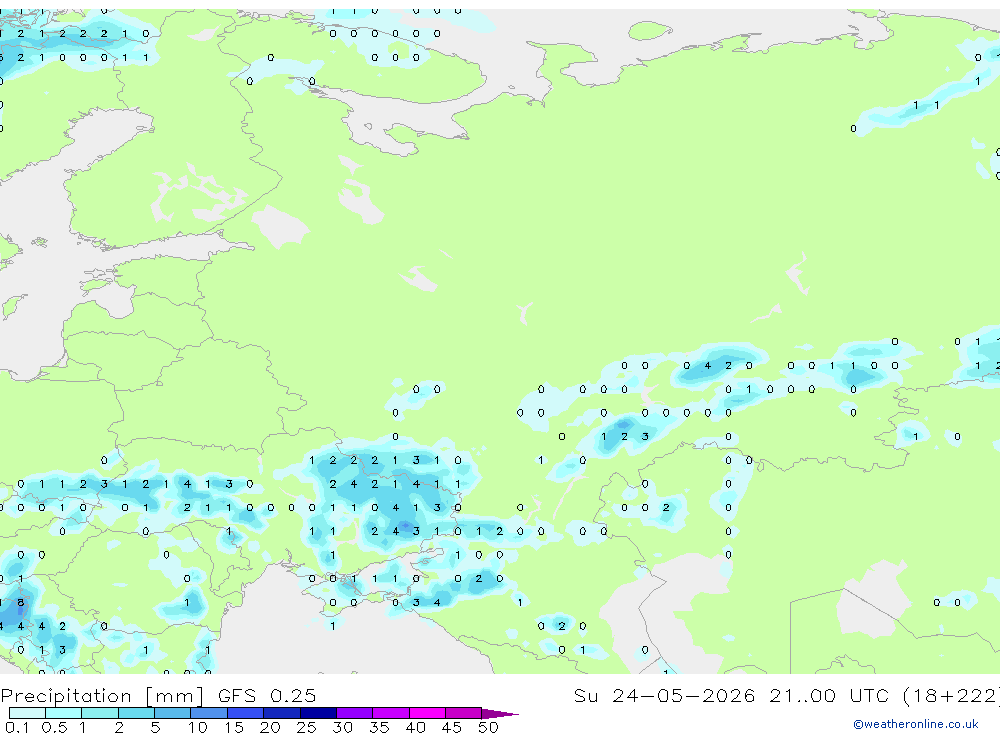Pick the legend swatch between 10 and 15

click(x=209, y=713)
